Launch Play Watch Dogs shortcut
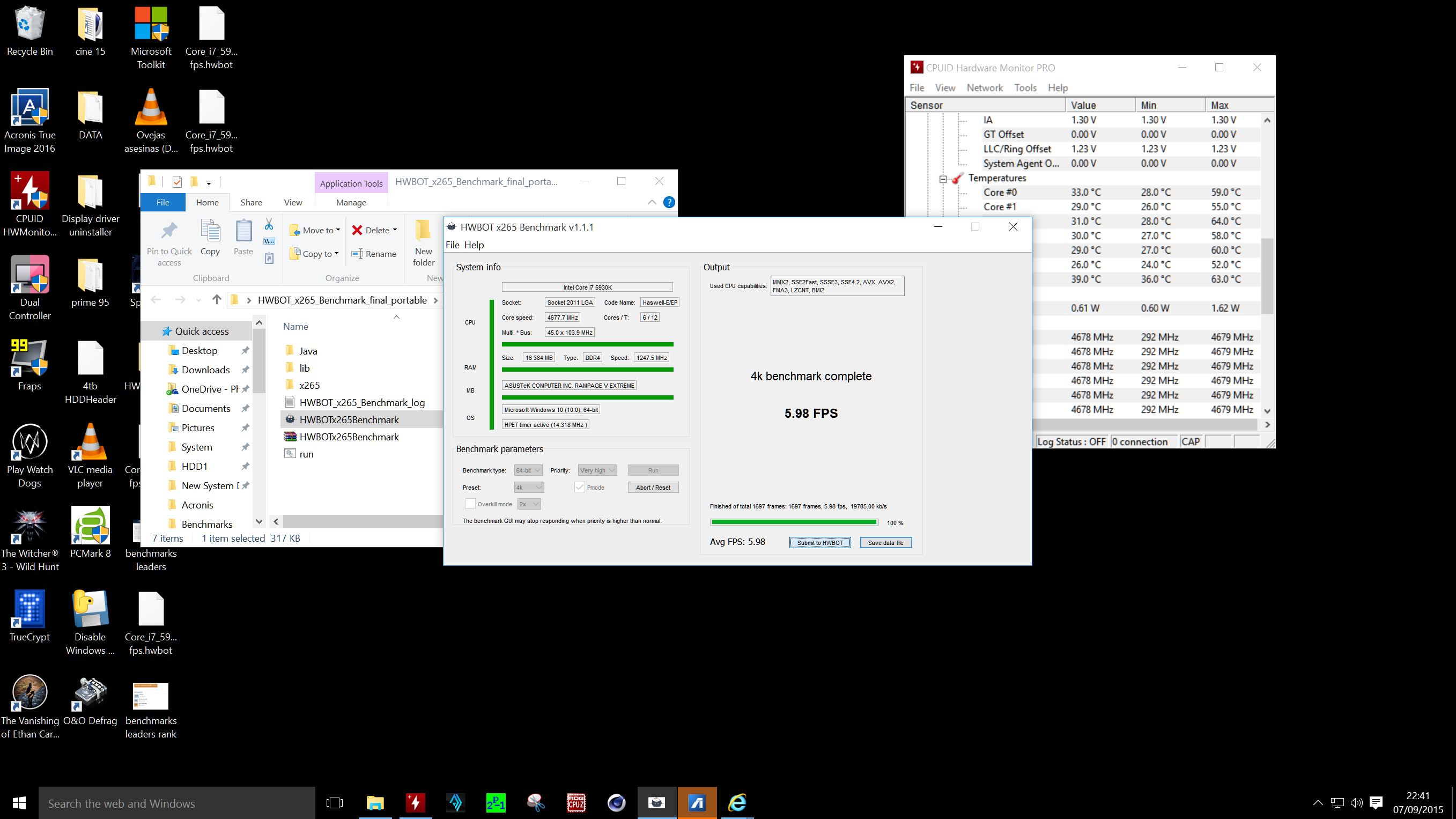 tap(29, 455)
